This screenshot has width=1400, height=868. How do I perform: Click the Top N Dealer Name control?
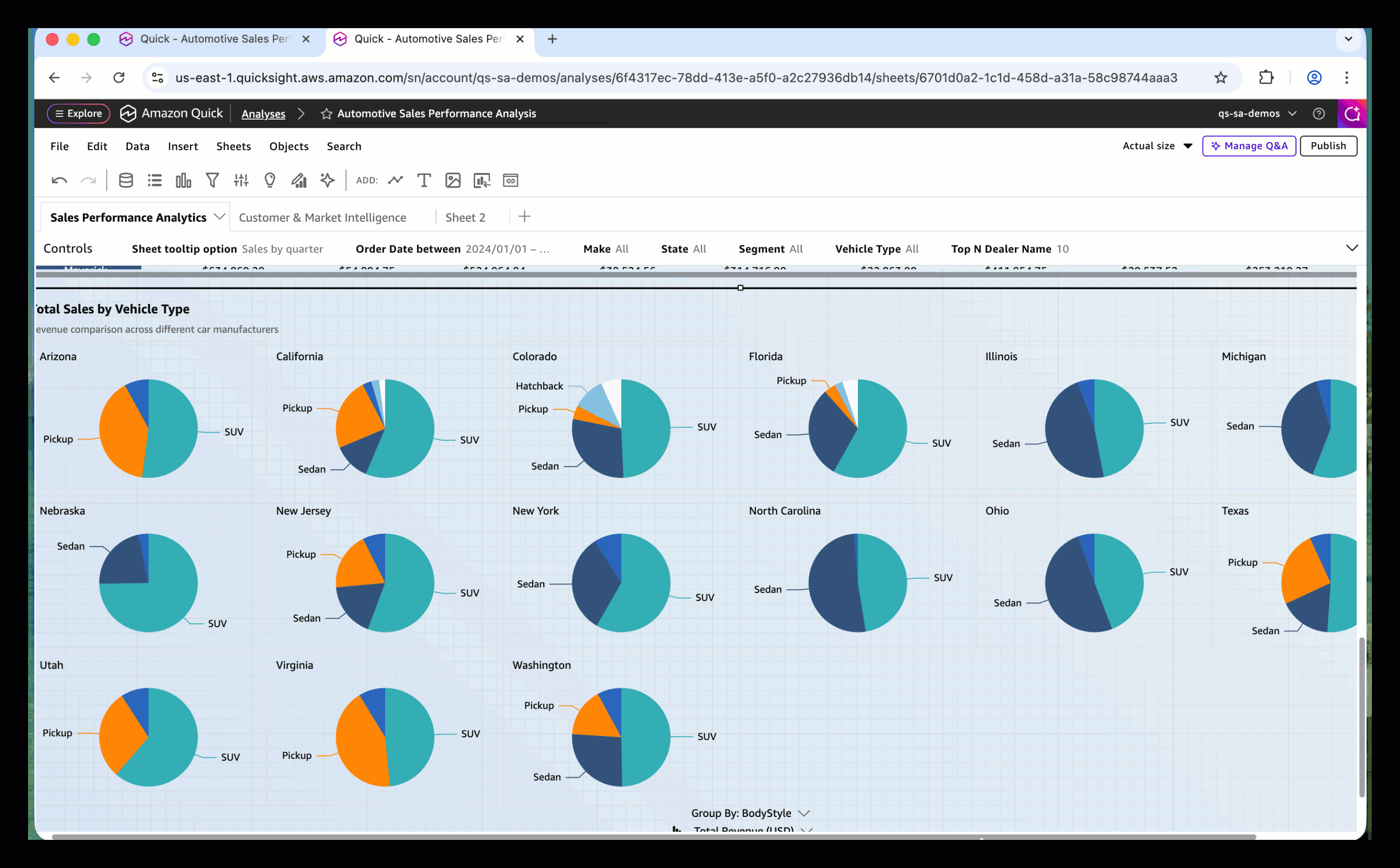click(1009, 248)
